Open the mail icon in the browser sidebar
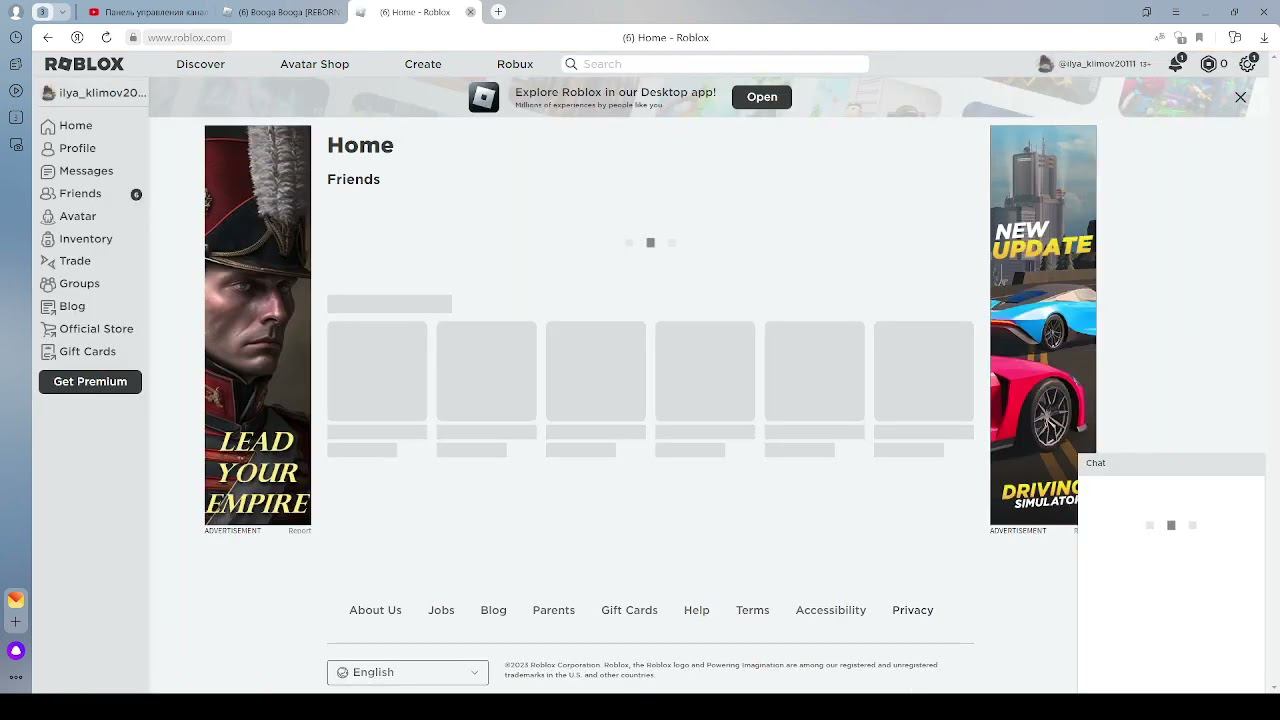Screen dimensions: 1280x720 [16, 599]
